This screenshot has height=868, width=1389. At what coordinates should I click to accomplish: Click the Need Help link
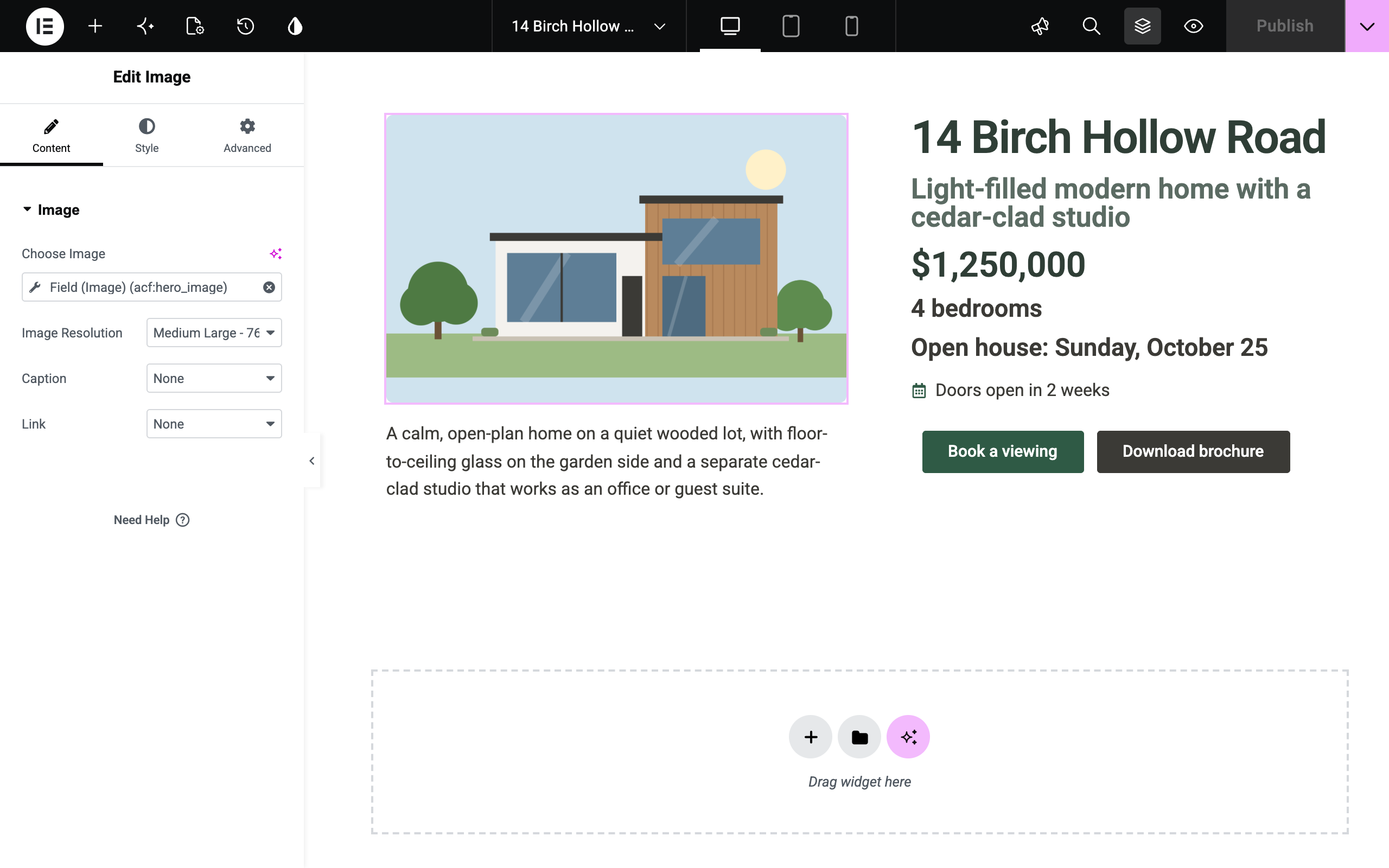(151, 520)
